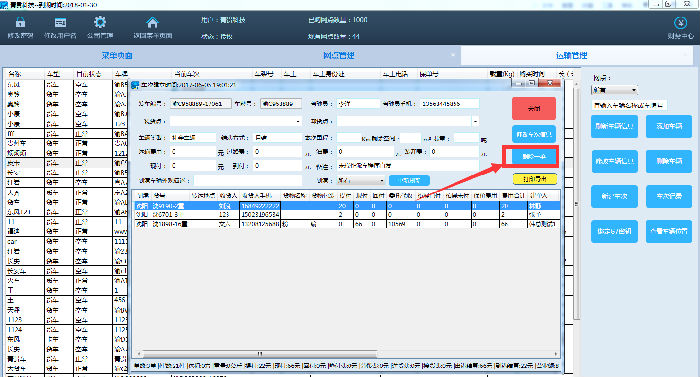
Task: Click the 刷新车辆信息 button in the right panel
Action: [614, 126]
